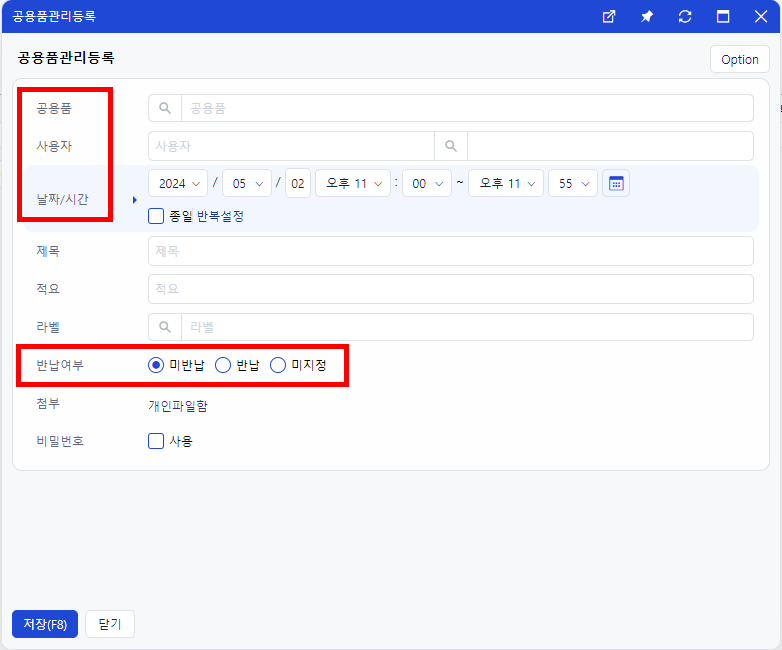Open the month dropdown showing 05
Image resolution: width=782 pixels, height=650 pixels.
(x=247, y=183)
